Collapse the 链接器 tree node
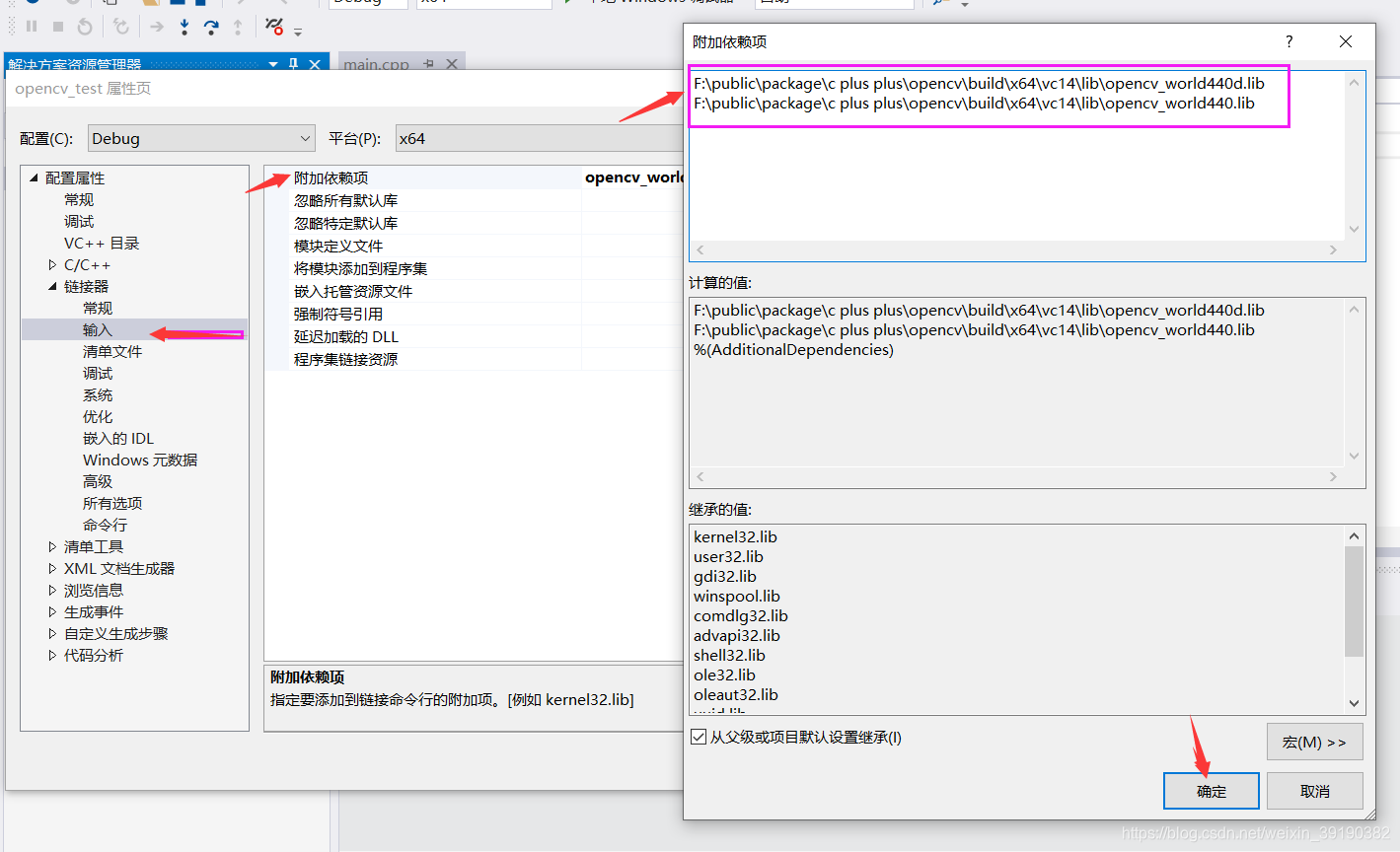The height and width of the screenshot is (852, 1400). (52, 286)
